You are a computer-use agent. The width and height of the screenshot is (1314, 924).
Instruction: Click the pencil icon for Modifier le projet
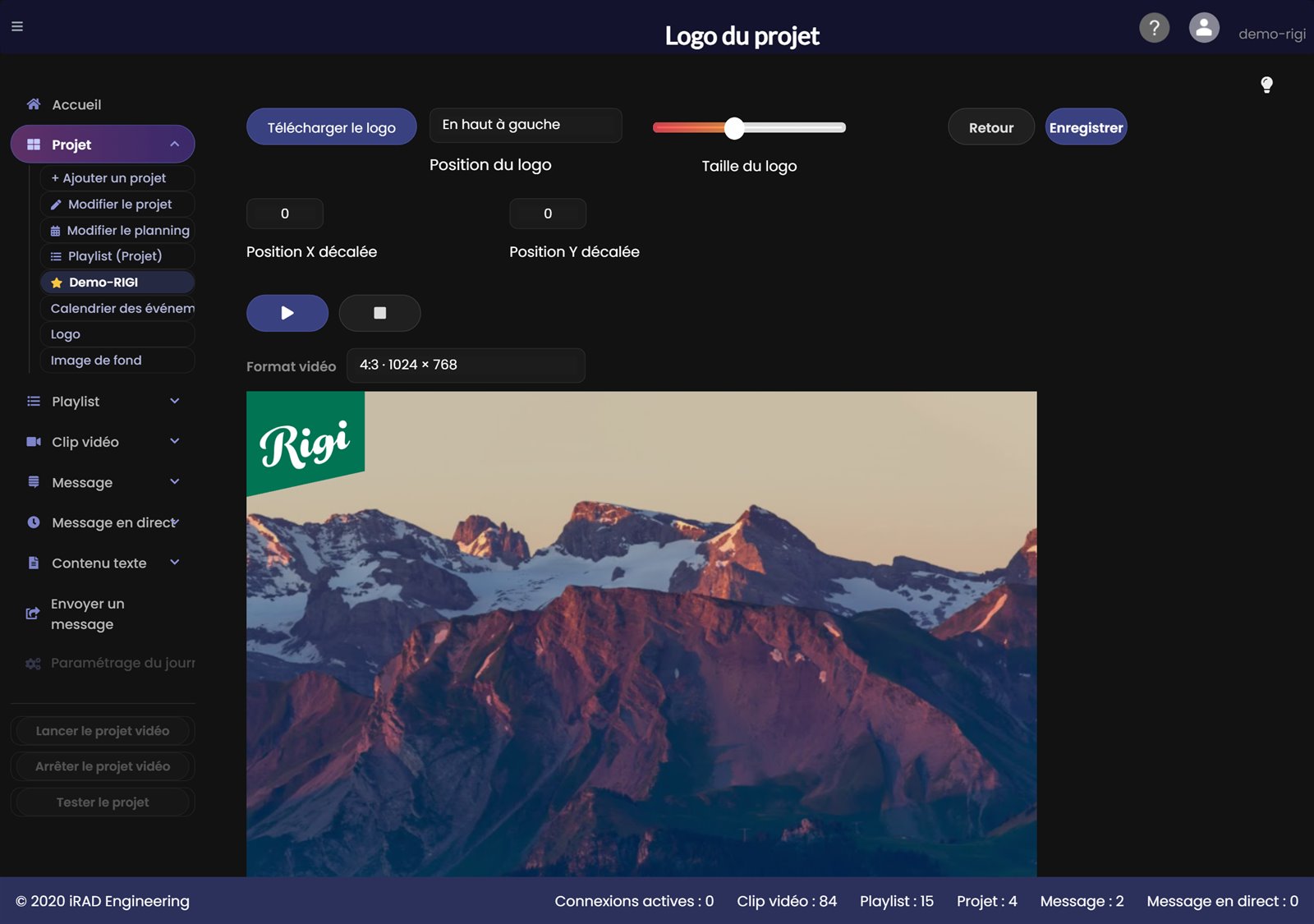56,205
